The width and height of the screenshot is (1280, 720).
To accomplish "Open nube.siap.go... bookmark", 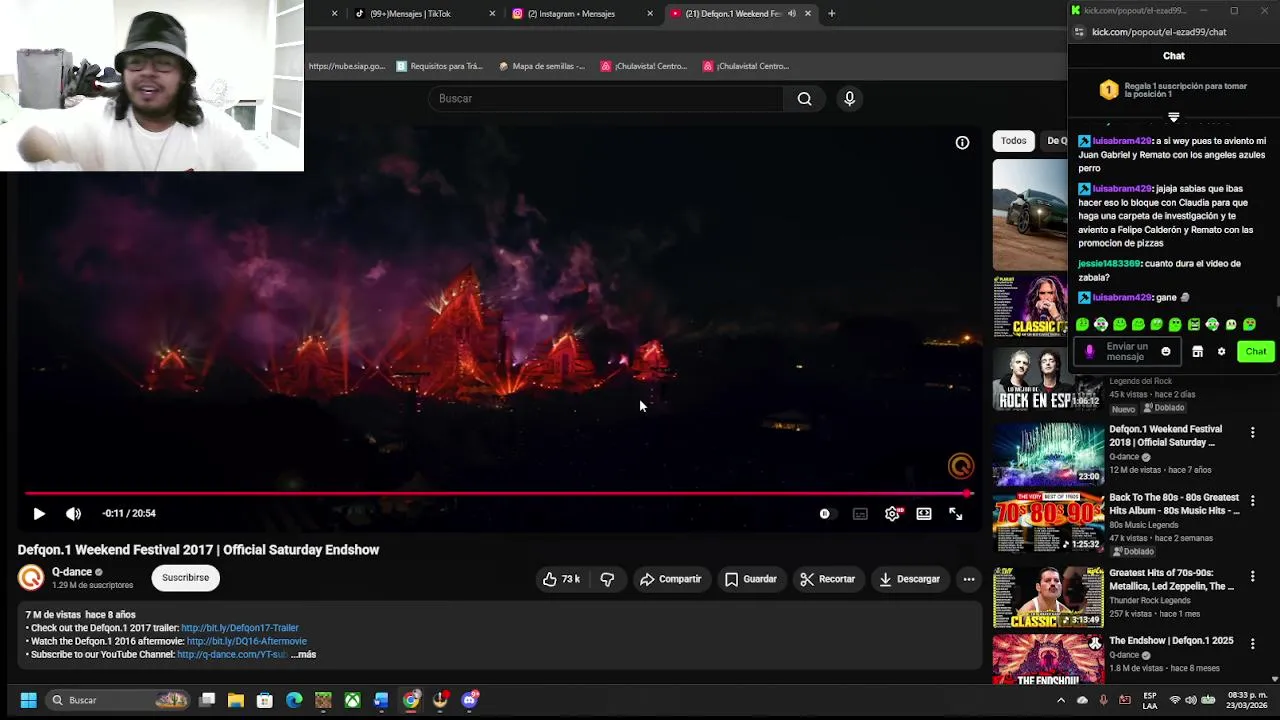I will click(x=347, y=66).
